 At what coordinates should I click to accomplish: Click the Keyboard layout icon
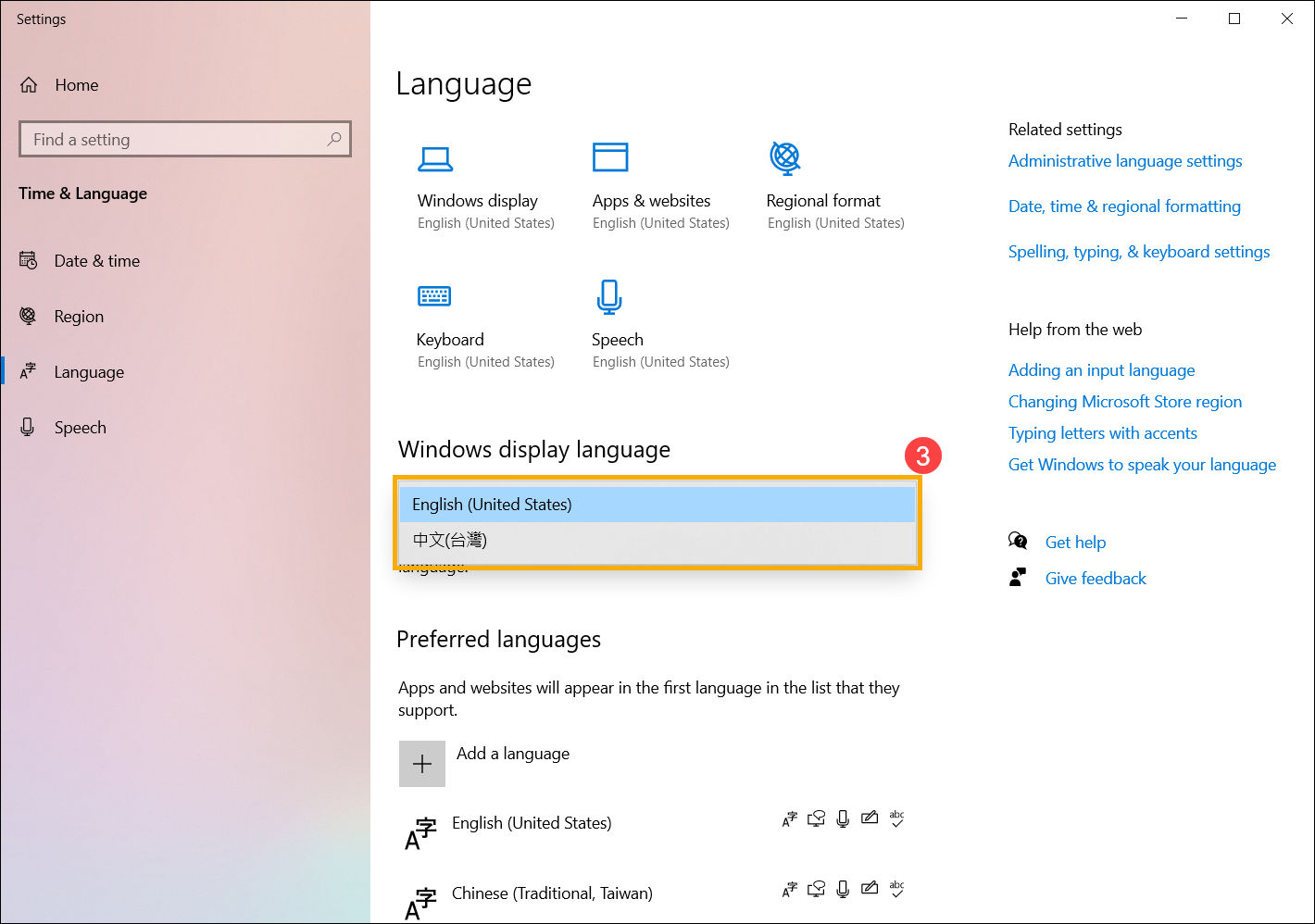[x=434, y=296]
